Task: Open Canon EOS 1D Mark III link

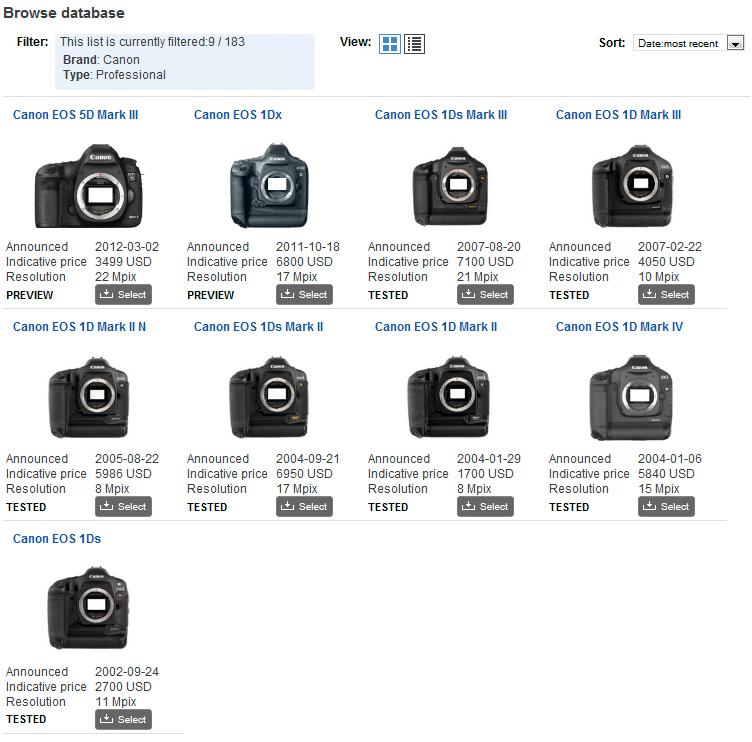Action: (x=618, y=115)
